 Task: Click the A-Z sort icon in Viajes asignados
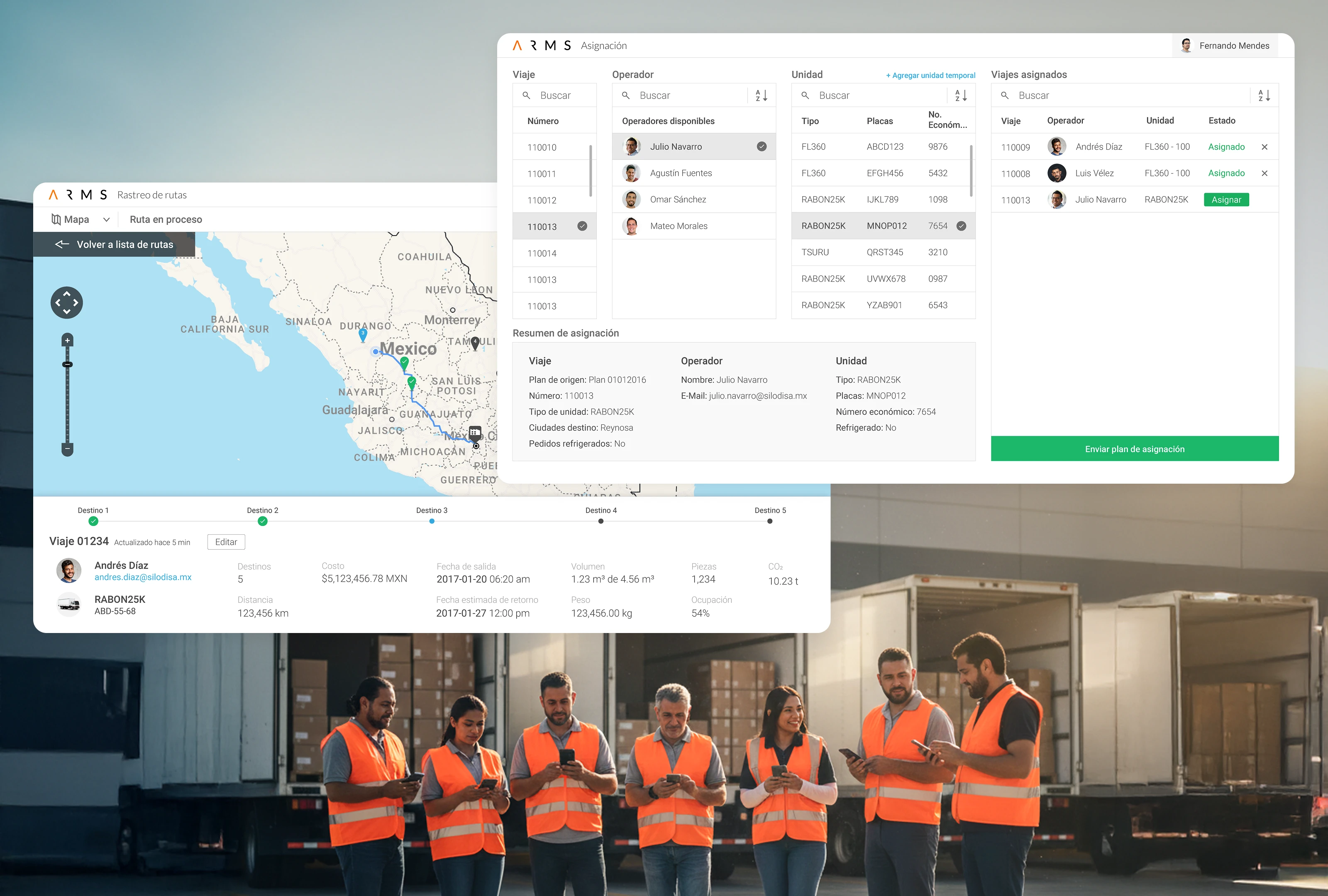click(1264, 95)
